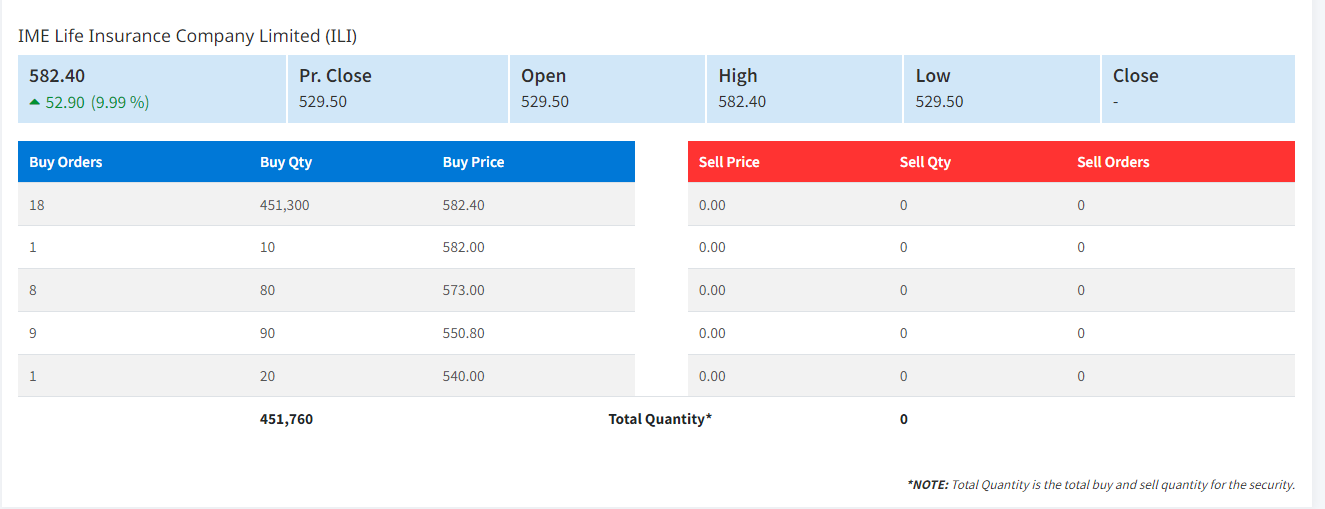The height and width of the screenshot is (509, 1325).
Task: Click the IME Life Insurance Company Limited title
Action: point(187,36)
